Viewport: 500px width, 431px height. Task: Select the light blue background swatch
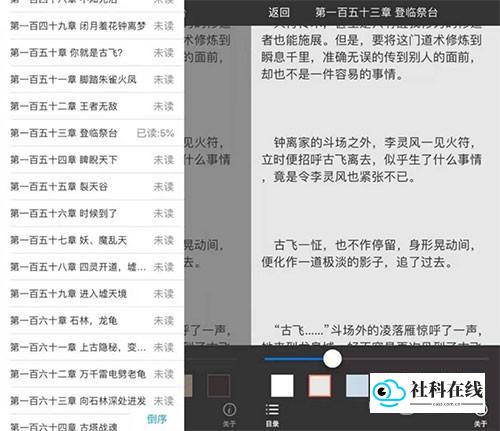pos(357,386)
